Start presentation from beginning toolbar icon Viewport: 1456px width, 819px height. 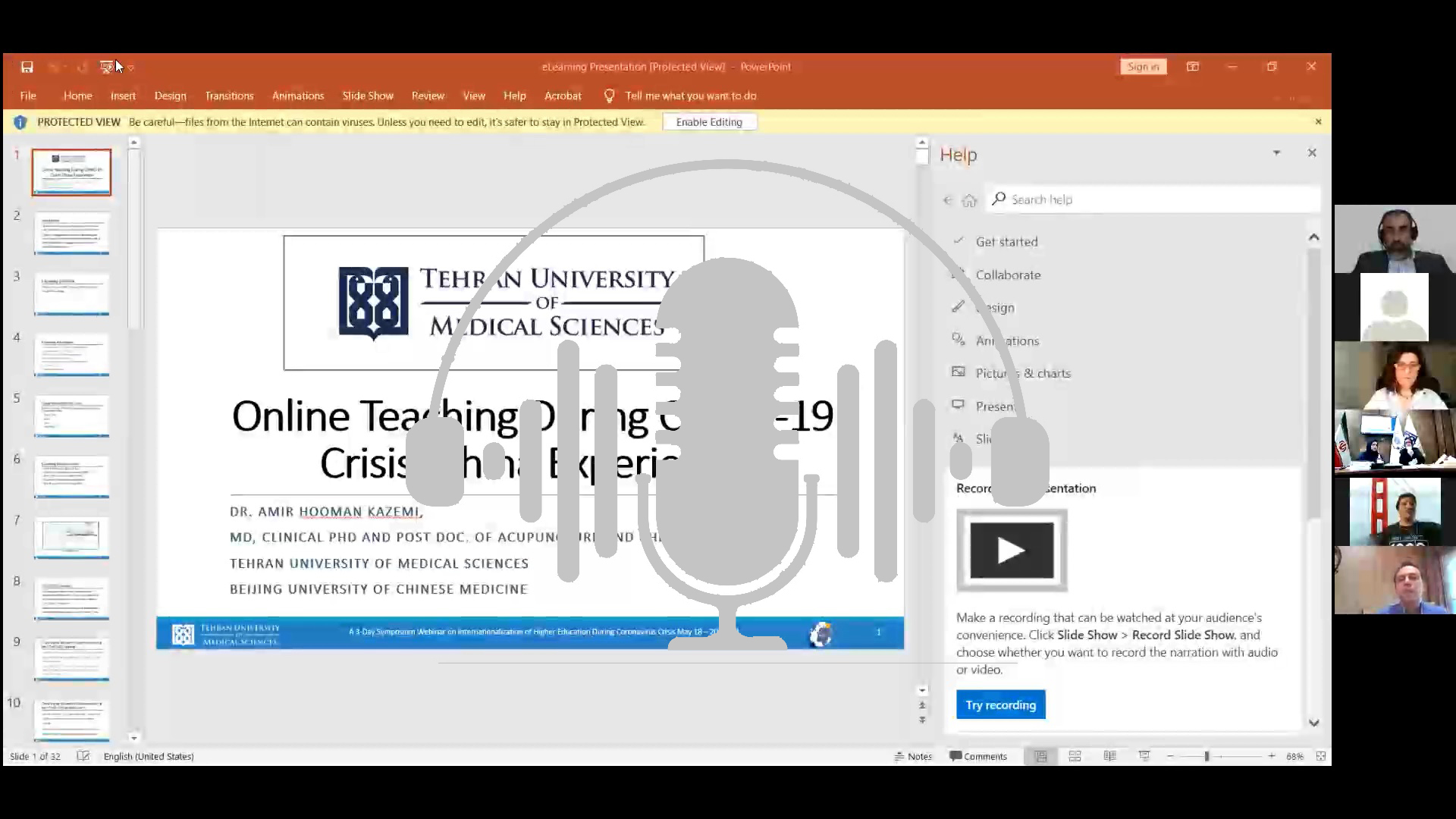click(x=107, y=67)
